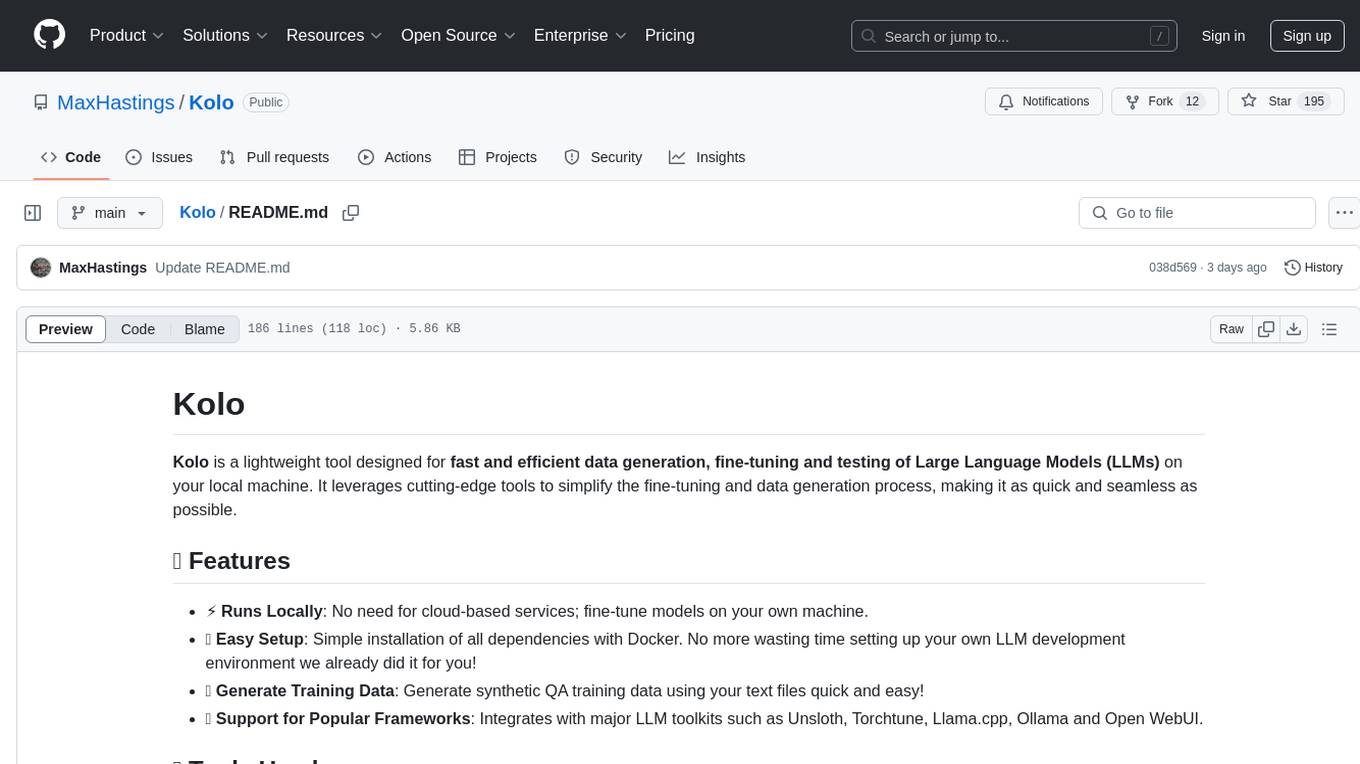
Task: Open the main branch selector dropdown
Action: pyautogui.click(x=110, y=213)
